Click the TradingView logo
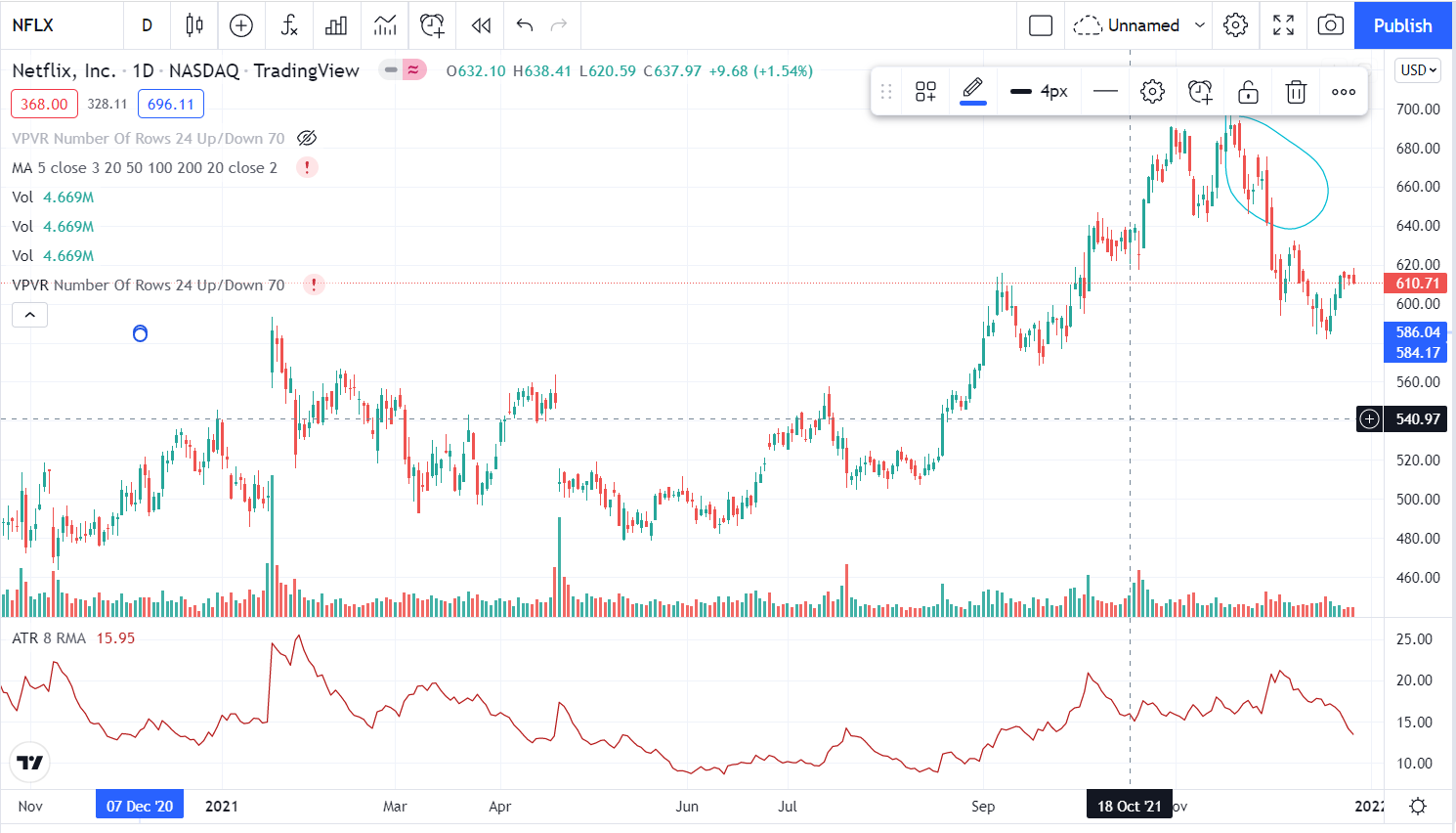Viewport: 1456px width, 833px height. (x=30, y=763)
